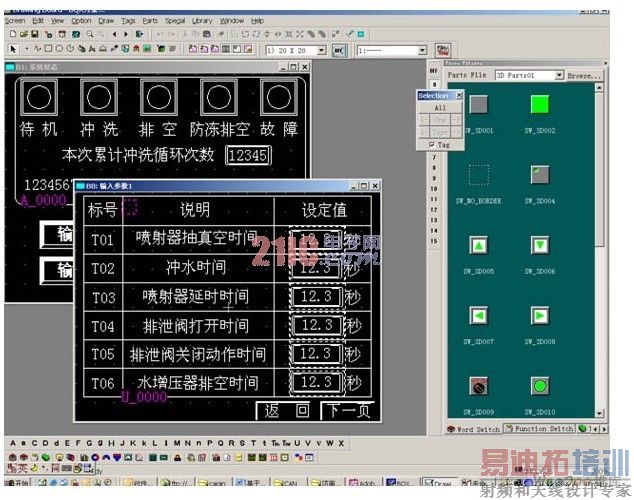Select the circle drawing tool
This screenshot has width=634, height=500.
point(59,49)
